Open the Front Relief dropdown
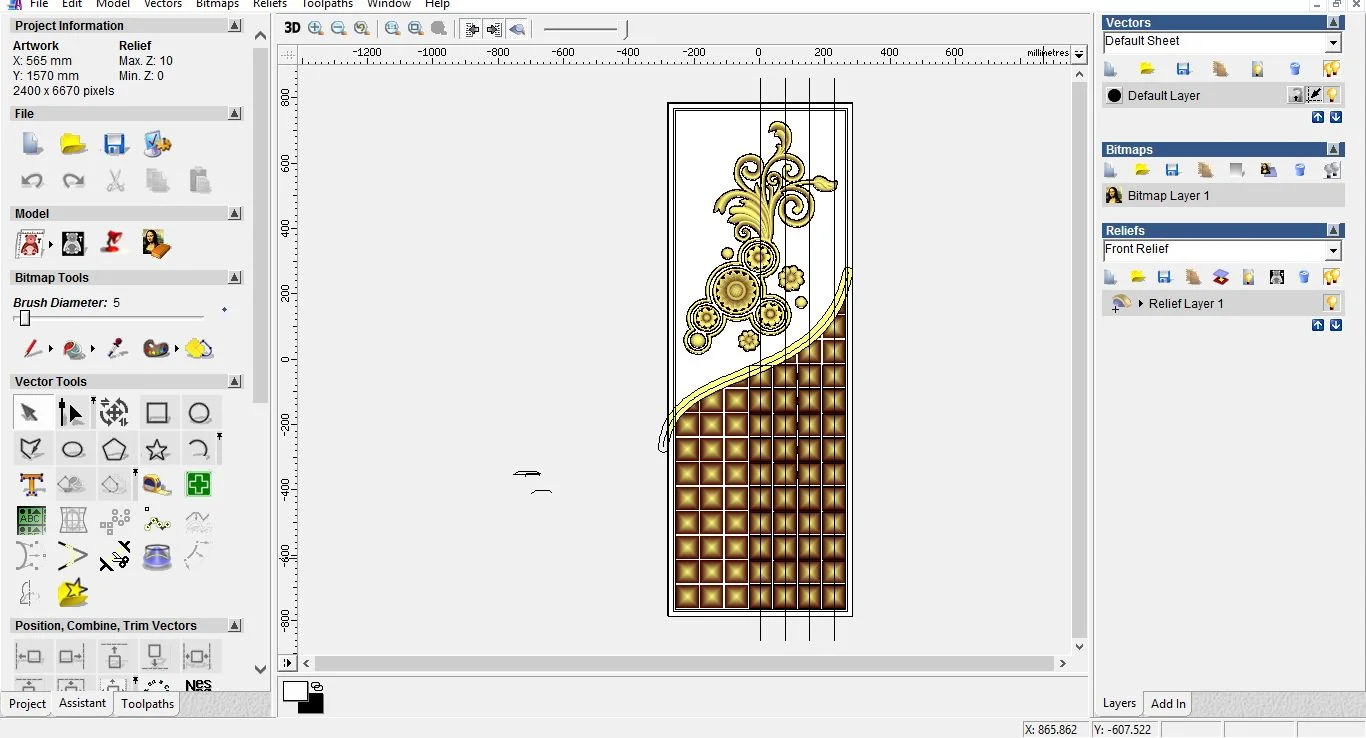Screen dimensions: 1366x738 pos(1332,251)
